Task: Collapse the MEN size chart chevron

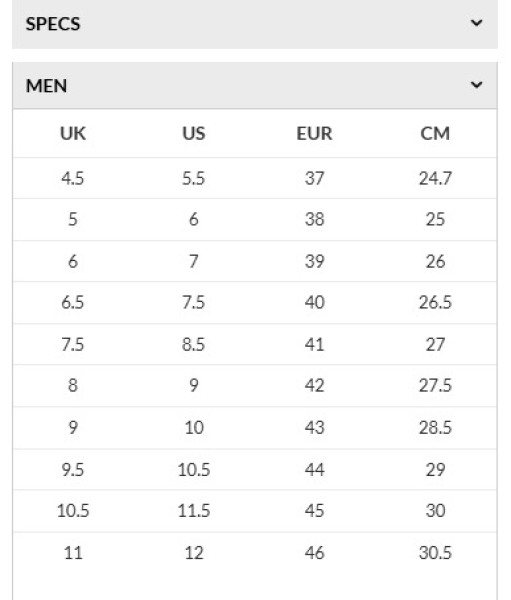Action: tap(476, 85)
